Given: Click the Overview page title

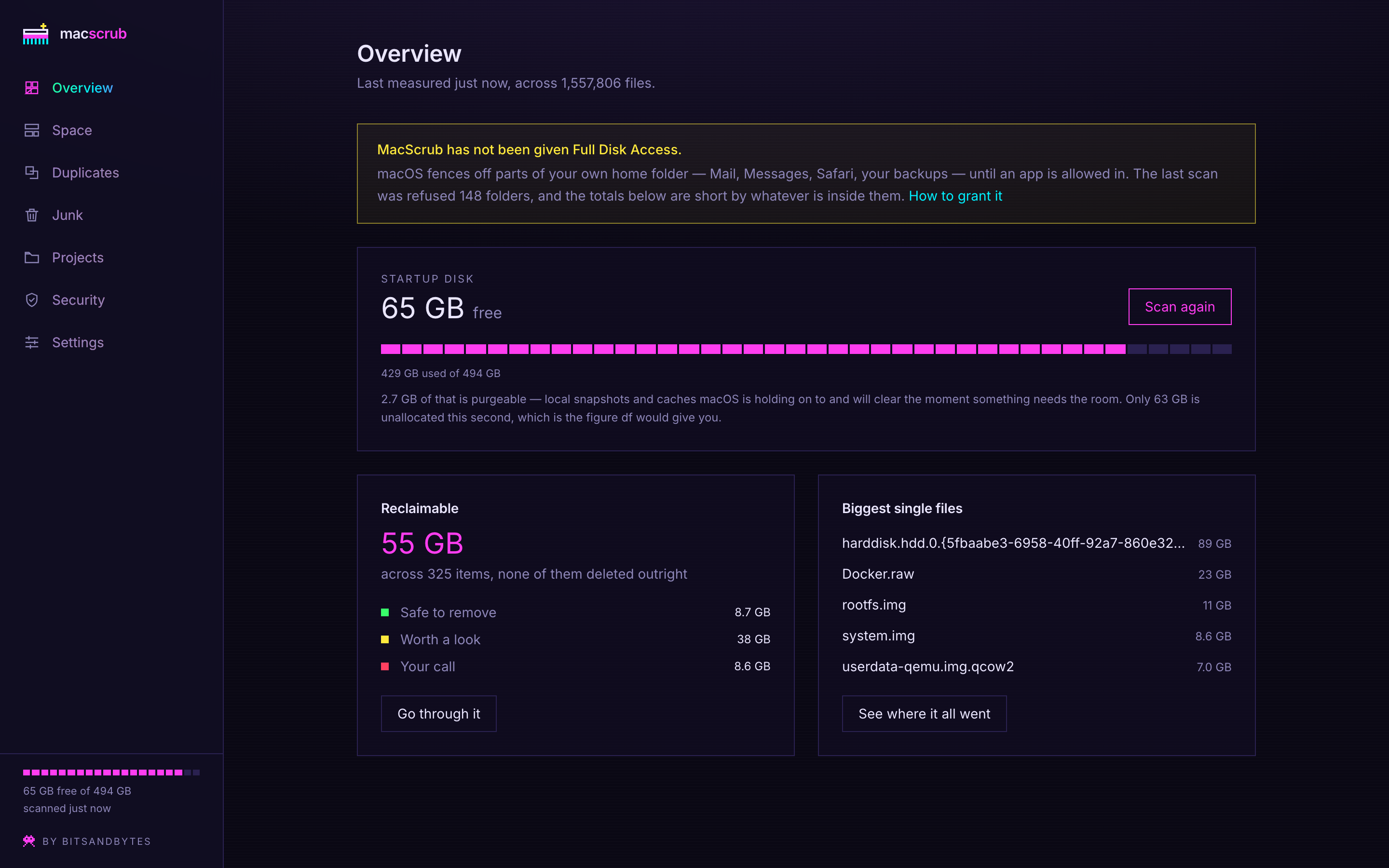Looking at the screenshot, I should tap(409, 54).
